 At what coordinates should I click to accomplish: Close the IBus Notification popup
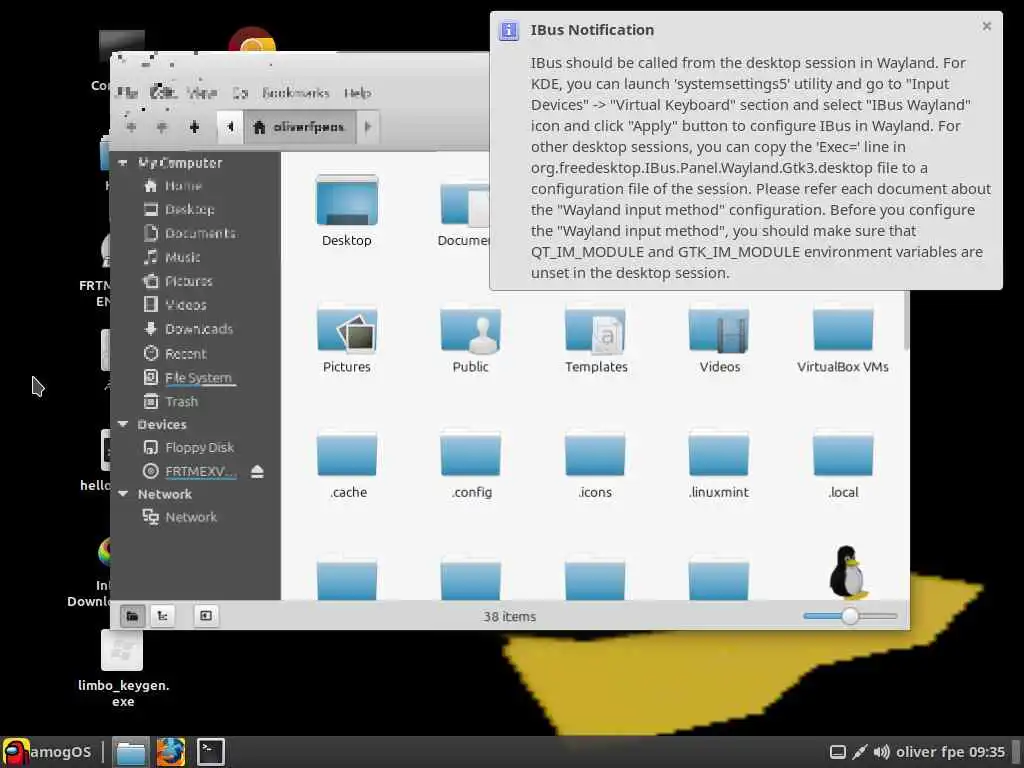coord(987,26)
